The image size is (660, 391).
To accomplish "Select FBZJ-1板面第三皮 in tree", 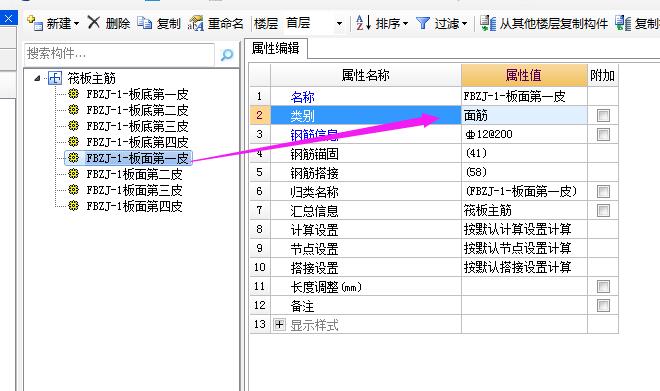I will (x=134, y=190).
